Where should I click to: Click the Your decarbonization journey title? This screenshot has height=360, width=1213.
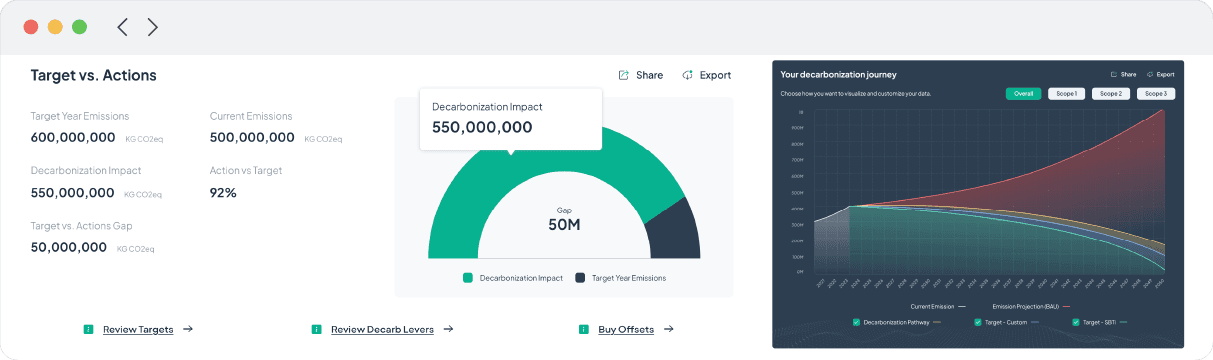coord(838,74)
